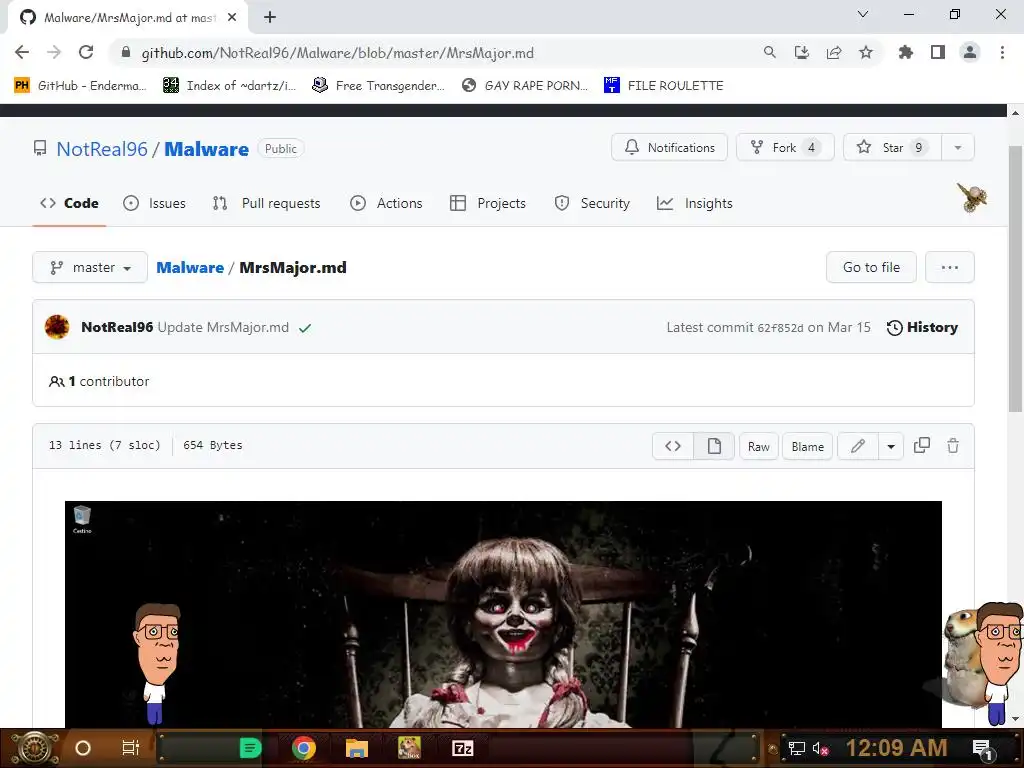
Task: Open the file options ellipsis menu
Action: 950,267
